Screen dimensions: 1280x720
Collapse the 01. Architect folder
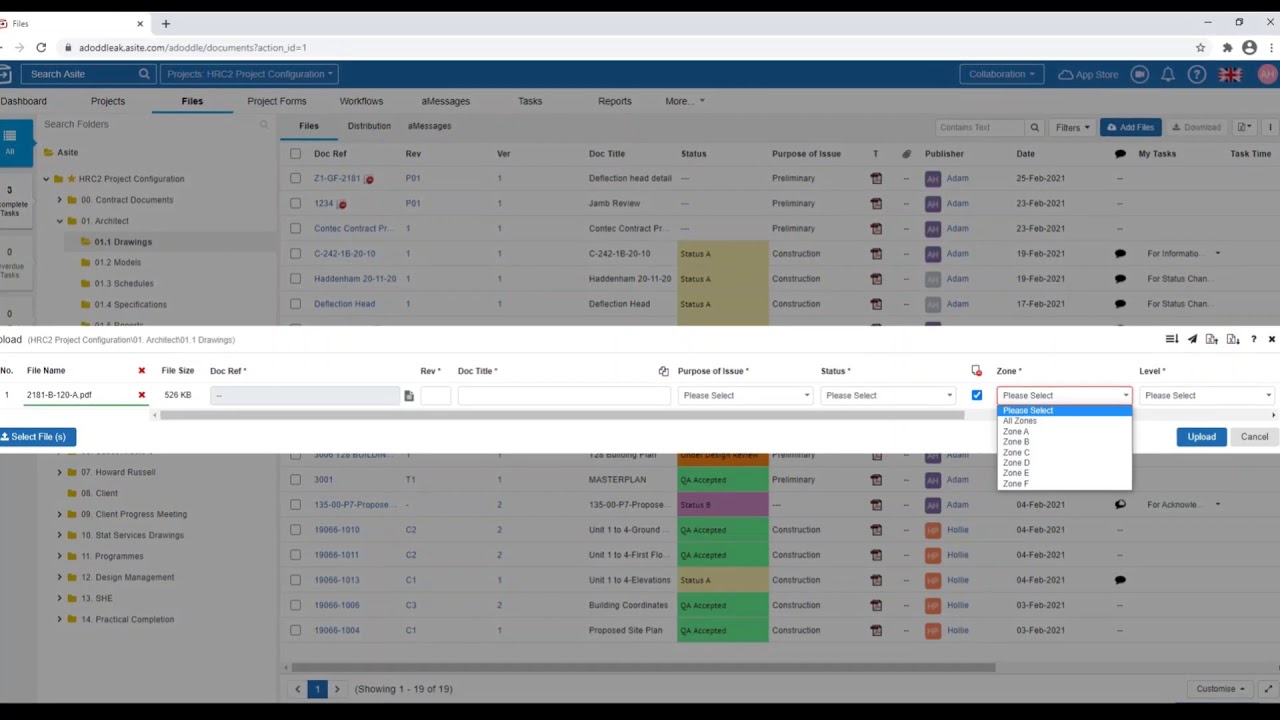[59, 221]
